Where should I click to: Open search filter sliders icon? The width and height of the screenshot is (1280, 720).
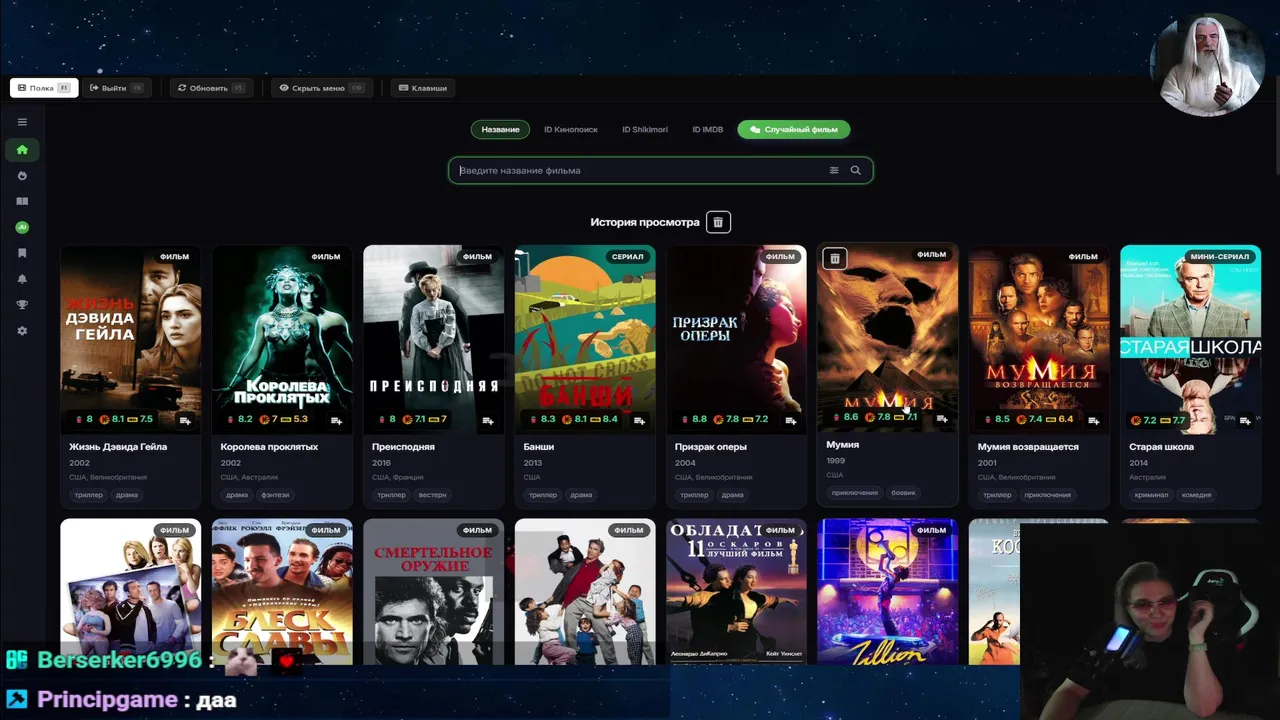pyautogui.click(x=834, y=170)
